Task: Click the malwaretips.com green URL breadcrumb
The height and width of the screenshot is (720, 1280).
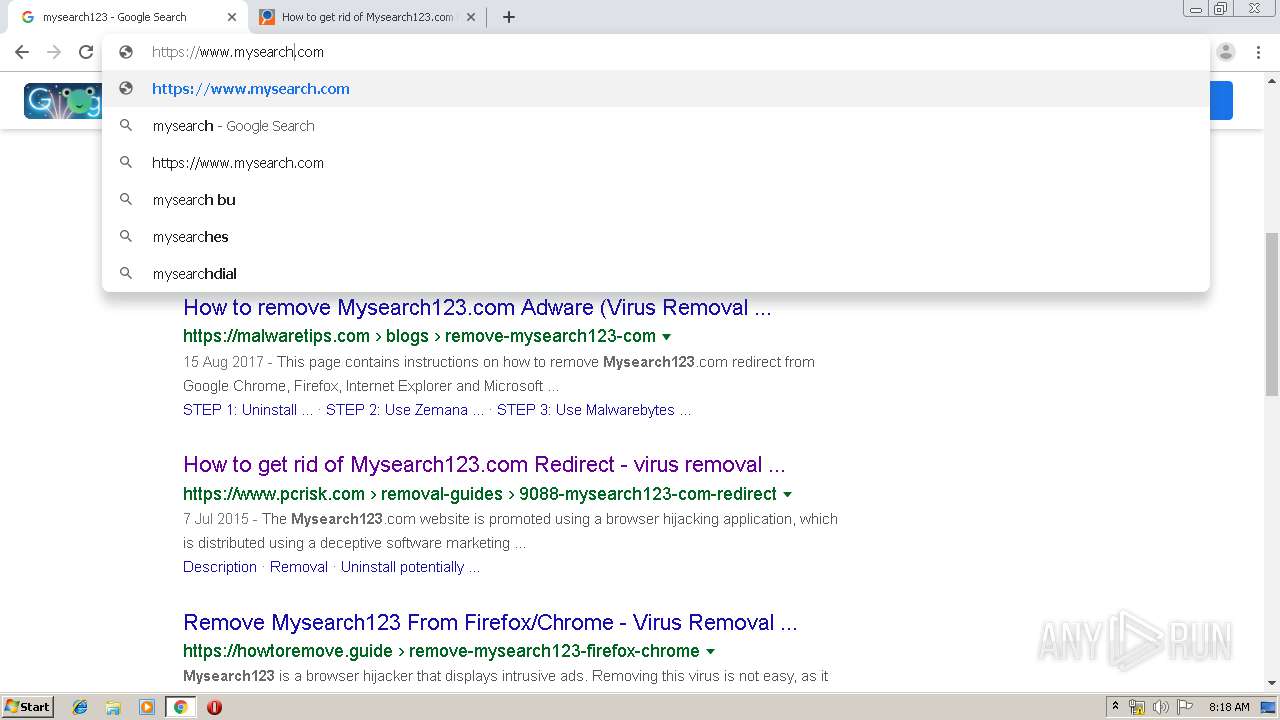Action: point(419,336)
